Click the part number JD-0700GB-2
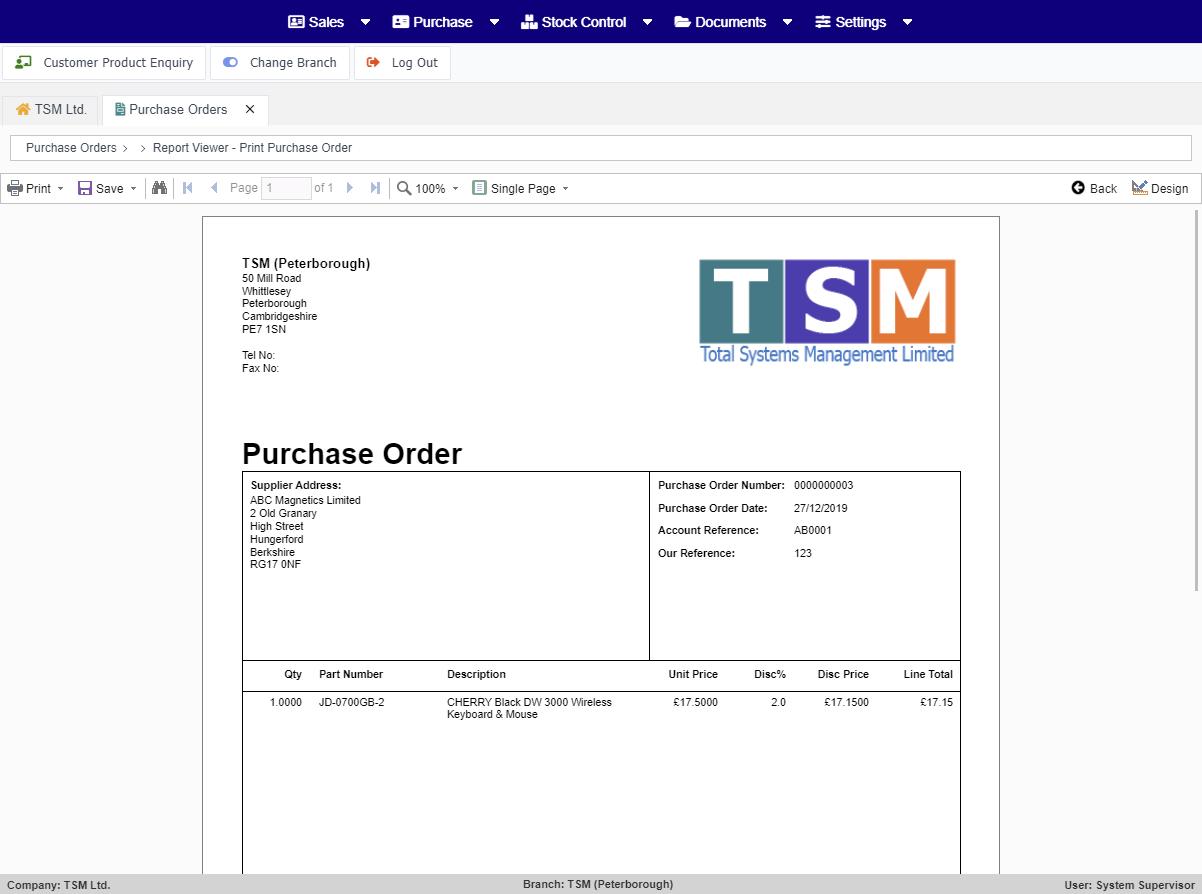1202x894 pixels. click(x=351, y=702)
